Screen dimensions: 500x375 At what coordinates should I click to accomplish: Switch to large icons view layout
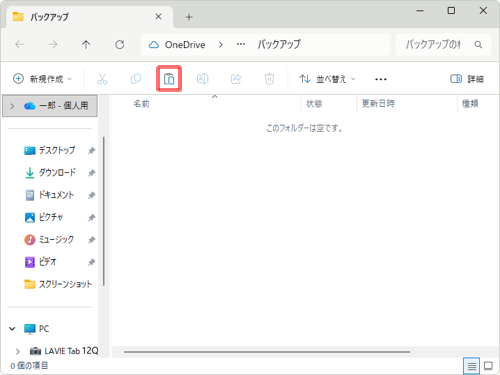coord(488,366)
